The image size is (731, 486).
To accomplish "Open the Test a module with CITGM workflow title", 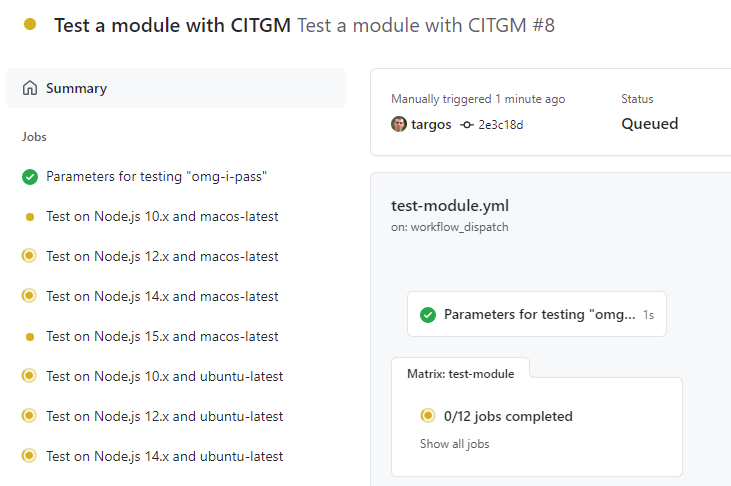I will tap(173, 25).
